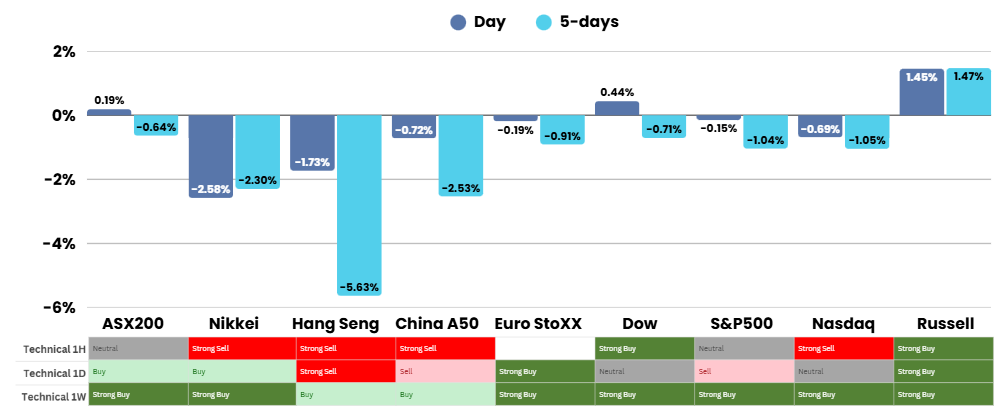
Task: Select the Nikkei Day bar at -2.58%
Action: [211, 155]
